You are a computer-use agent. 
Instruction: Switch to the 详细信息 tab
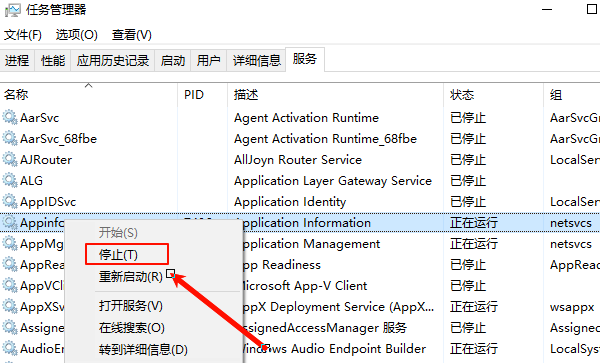tap(257, 60)
